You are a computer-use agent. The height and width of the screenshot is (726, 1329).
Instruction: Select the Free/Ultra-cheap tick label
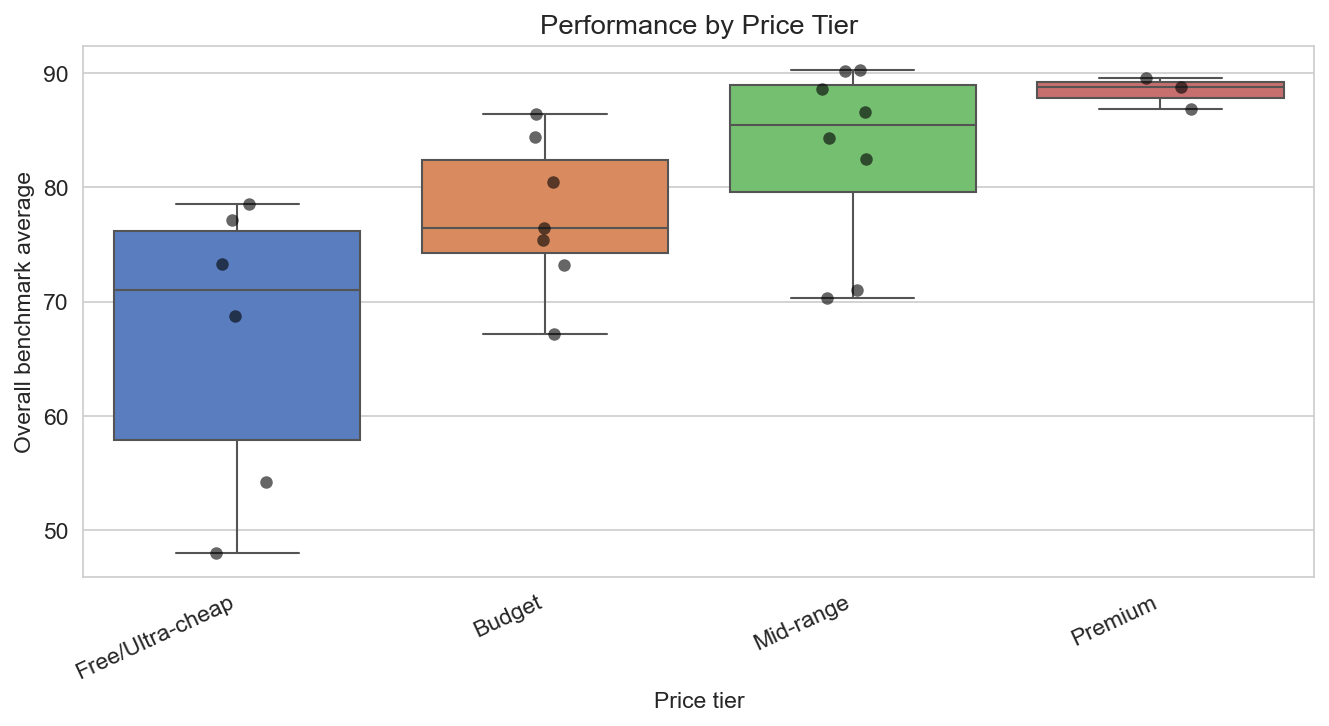pyautogui.click(x=155, y=635)
